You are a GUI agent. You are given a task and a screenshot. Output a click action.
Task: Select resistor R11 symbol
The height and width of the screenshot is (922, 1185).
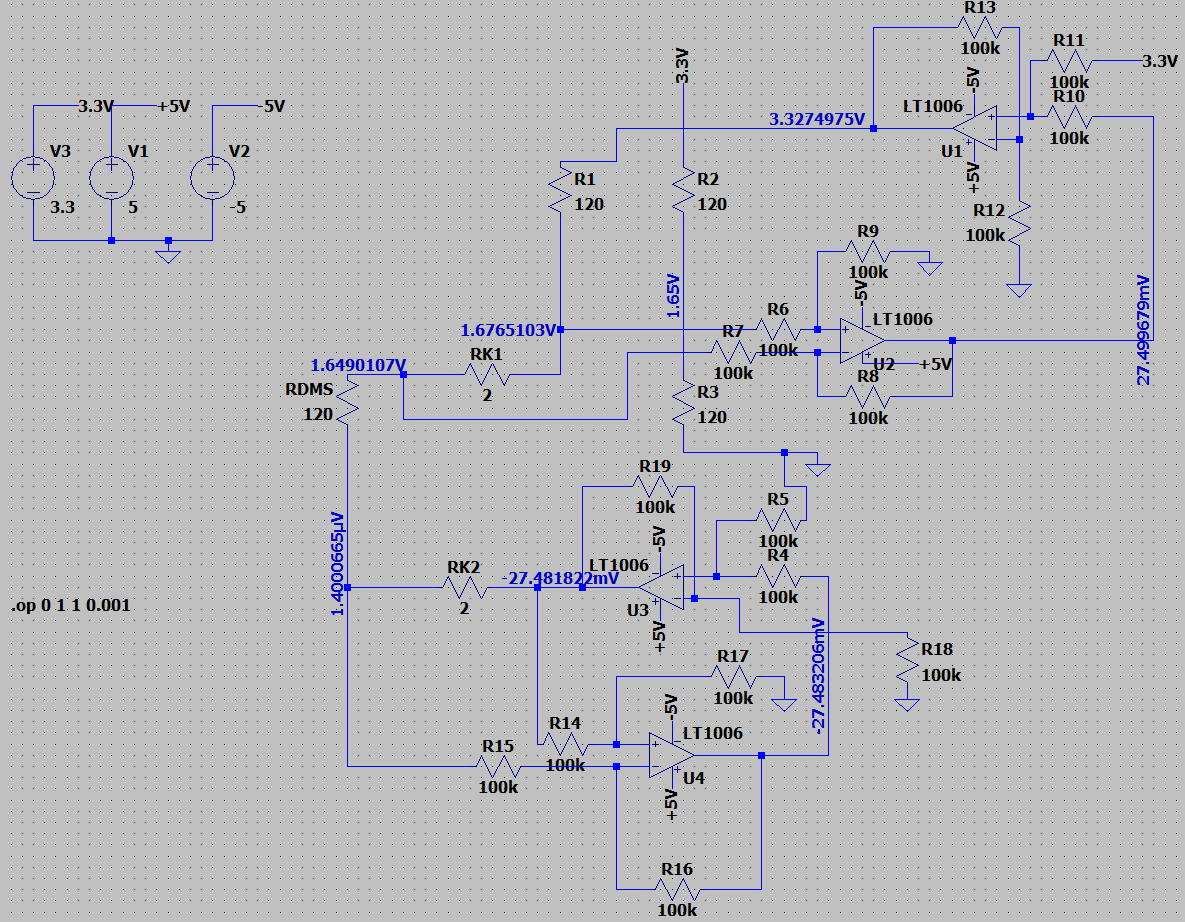coord(1069,61)
